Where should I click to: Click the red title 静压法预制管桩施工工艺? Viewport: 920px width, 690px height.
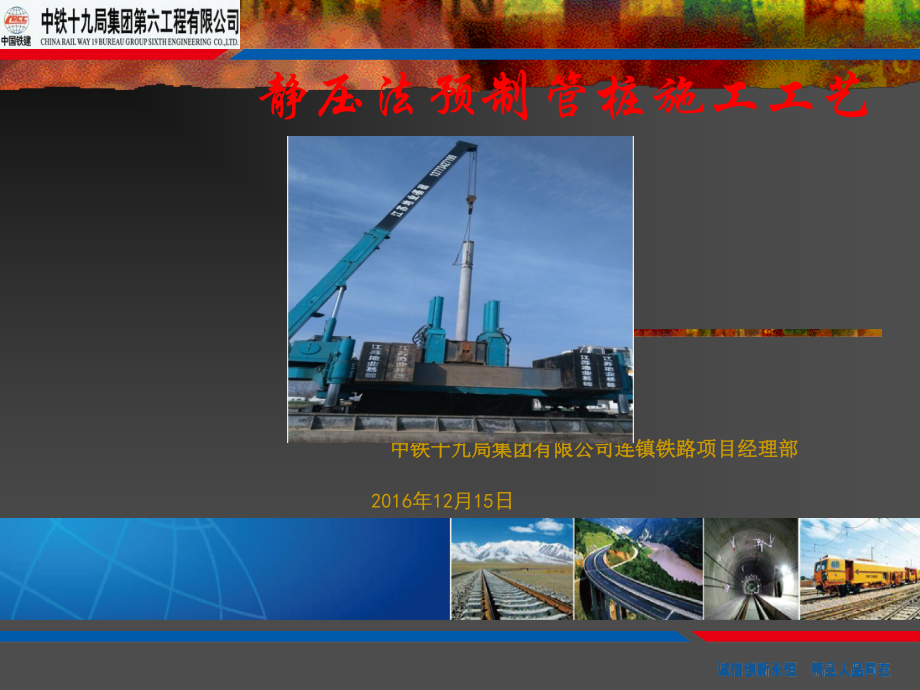[x=563, y=96]
